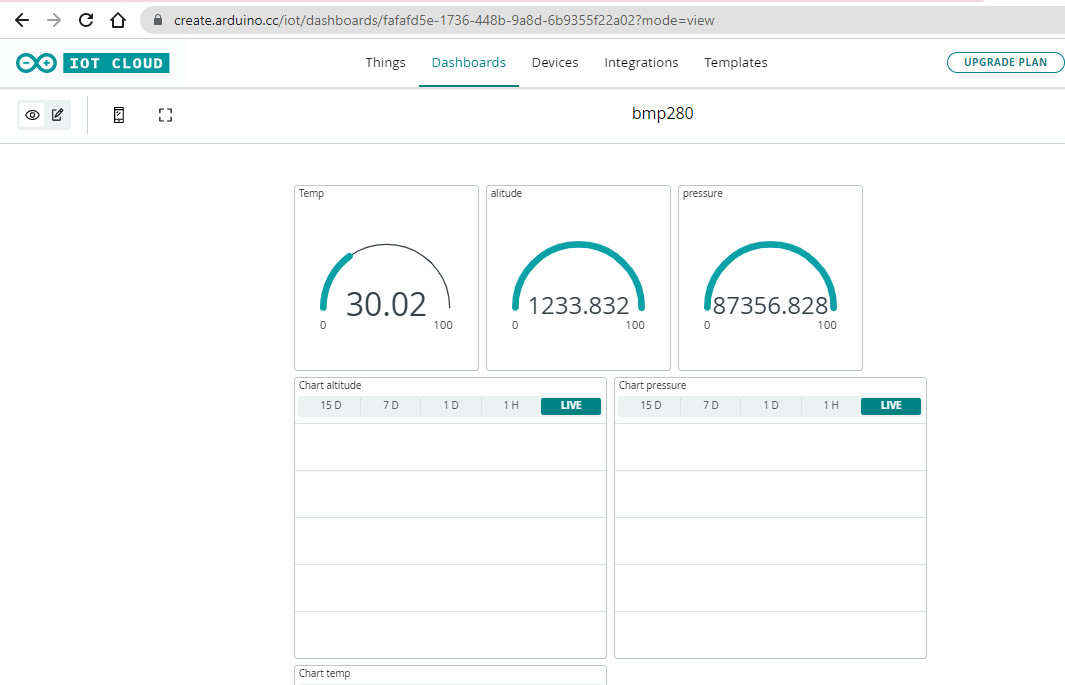1065x685 pixels.
Task: Go to the Integrations section
Action: tap(641, 62)
